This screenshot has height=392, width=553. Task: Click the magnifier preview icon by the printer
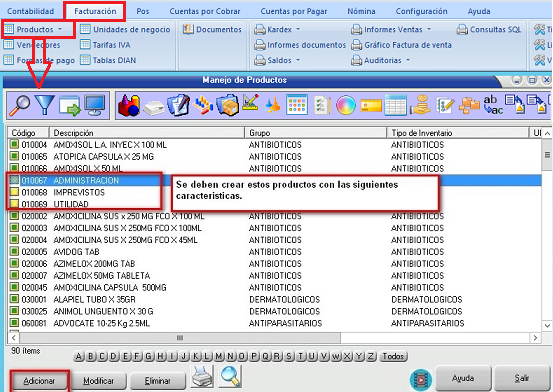click(x=230, y=376)
